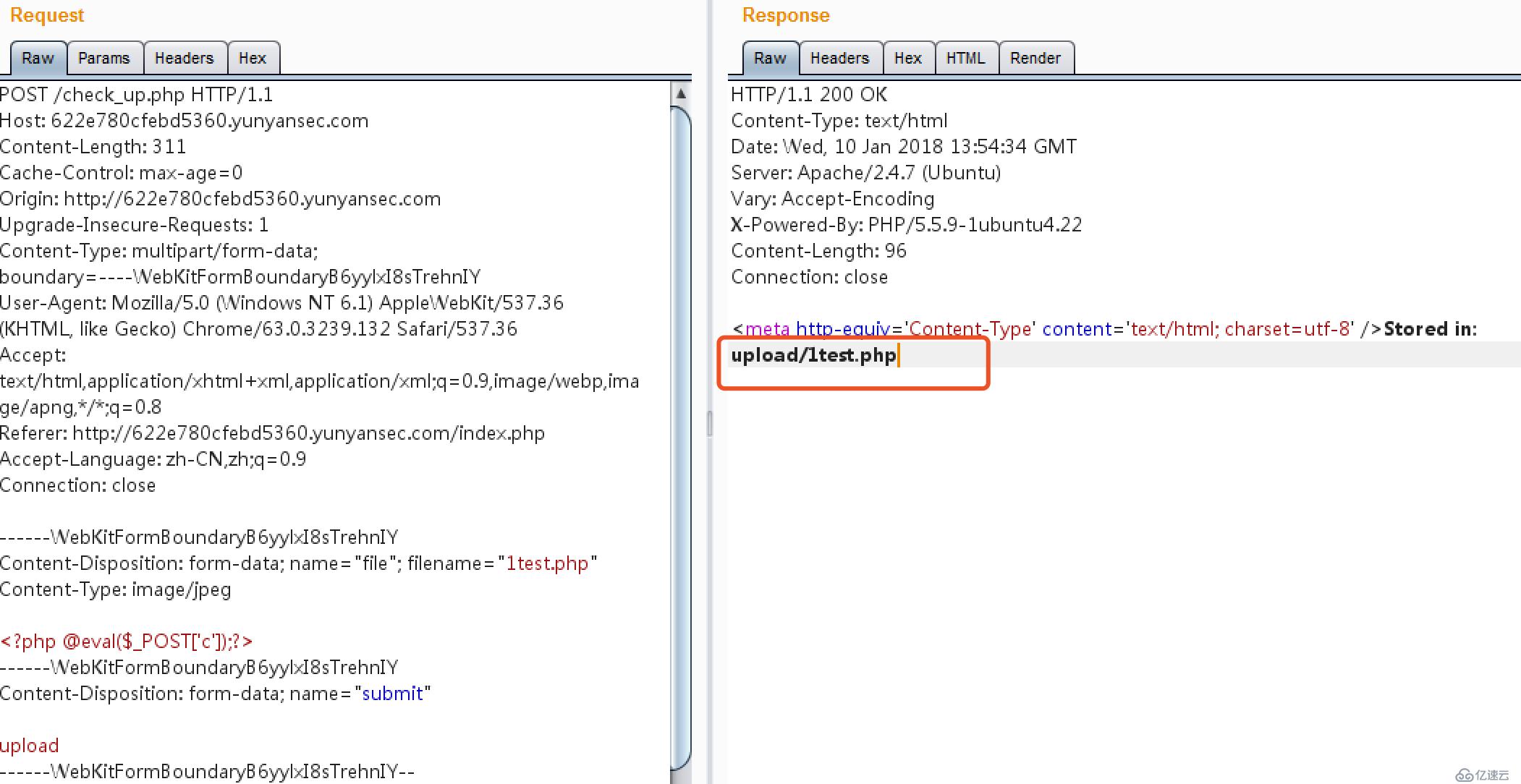Viewport: 1521px width, 784px height.
Task: Select the Response Raw tab
Action: (x=770, y=58)
